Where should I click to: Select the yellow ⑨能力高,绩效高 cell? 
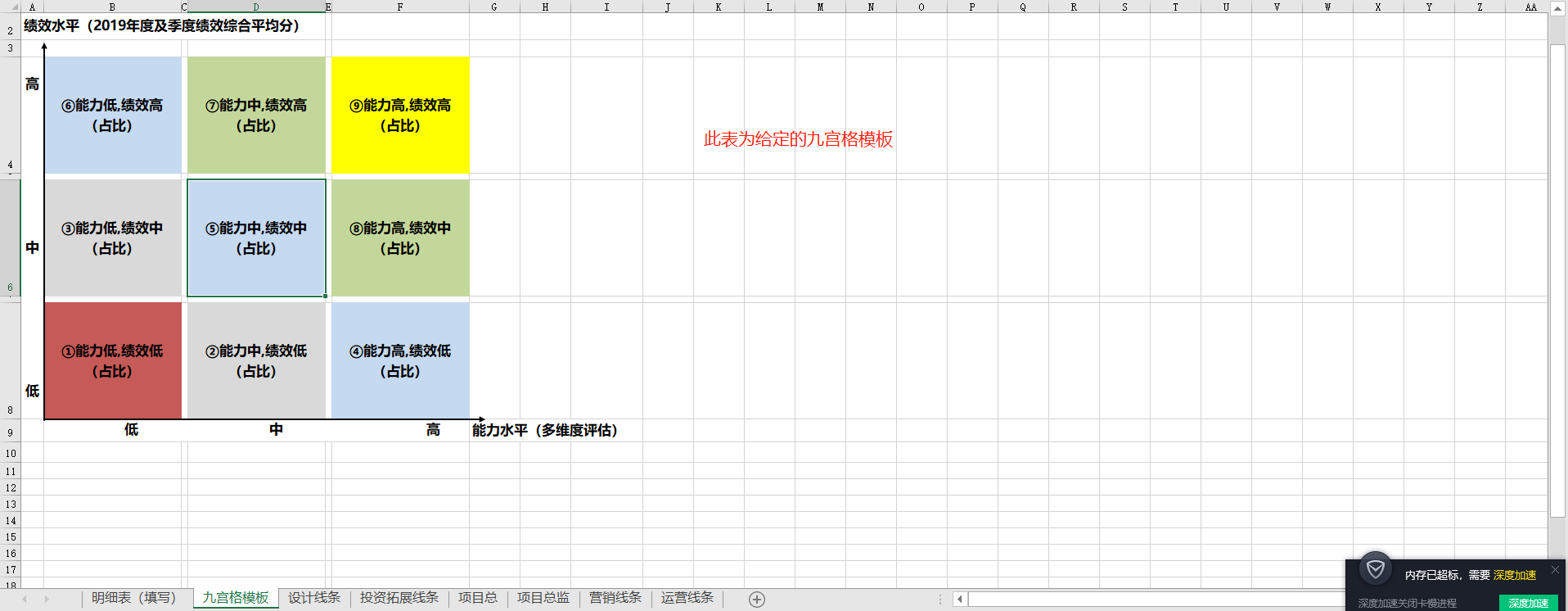coord(400,115)
